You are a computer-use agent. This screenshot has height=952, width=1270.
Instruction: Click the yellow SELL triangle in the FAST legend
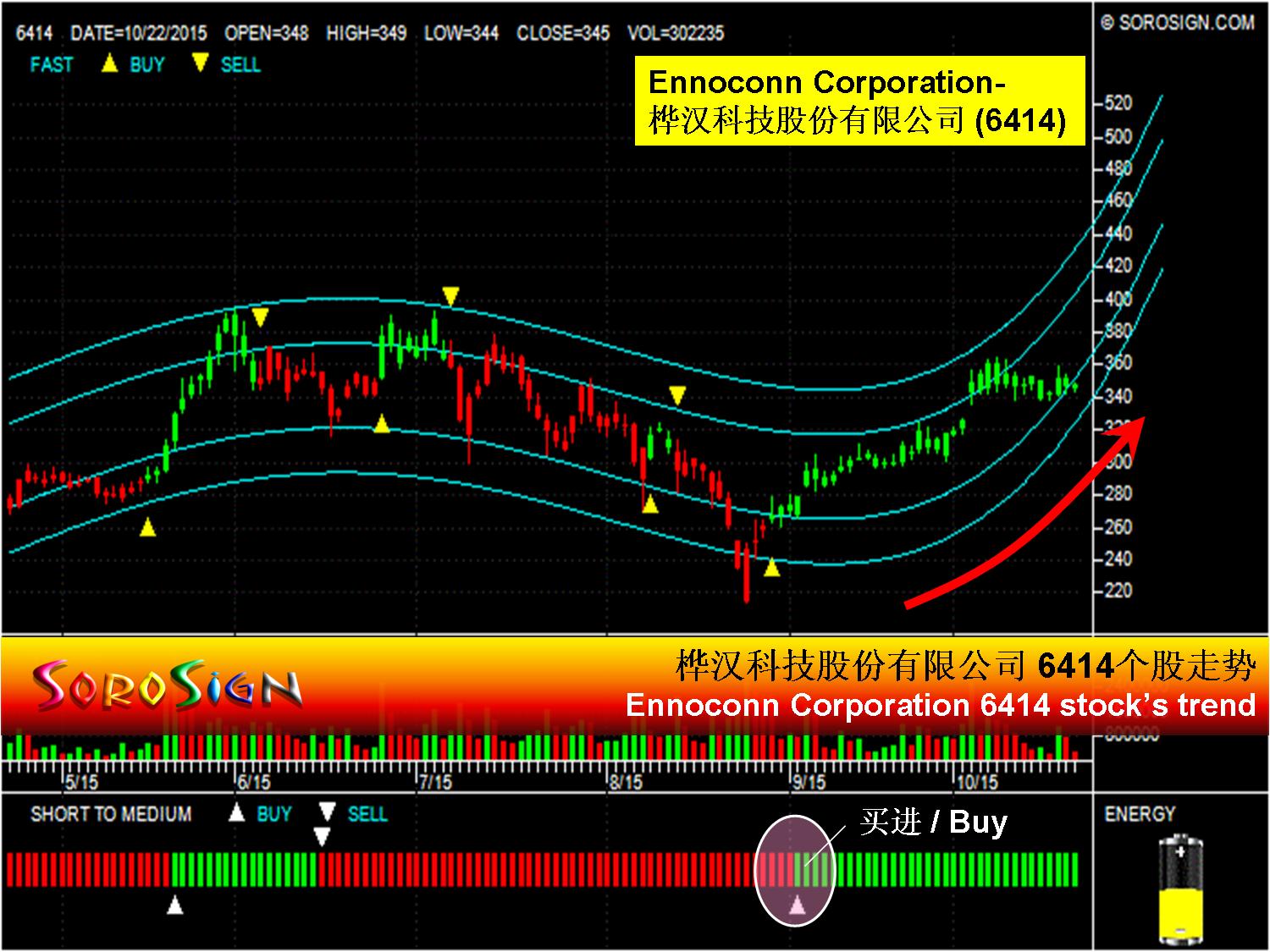(x=200, y=63)
